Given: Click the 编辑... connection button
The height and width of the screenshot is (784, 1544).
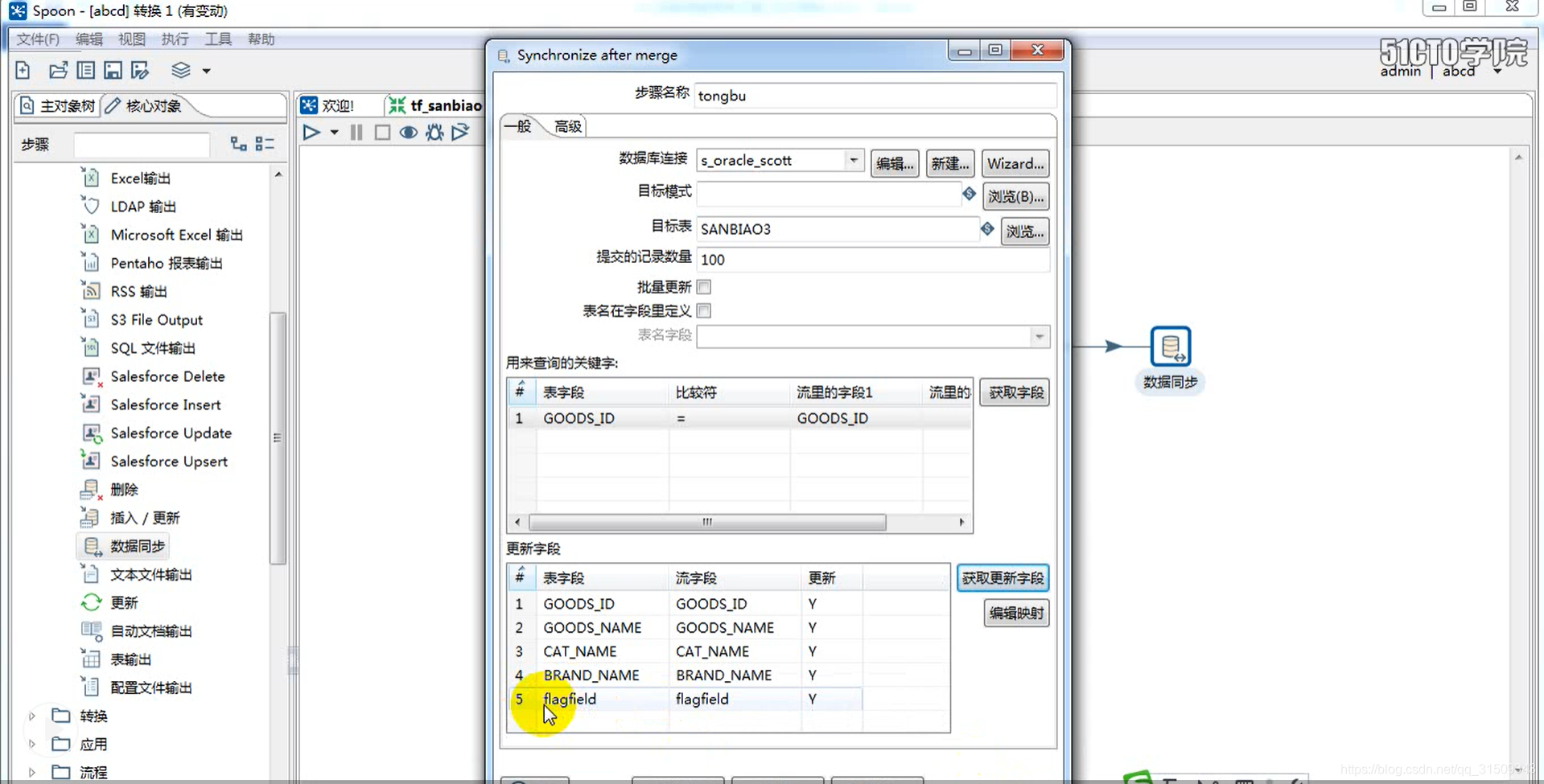Looking at the screenshot, I should 895,164.
